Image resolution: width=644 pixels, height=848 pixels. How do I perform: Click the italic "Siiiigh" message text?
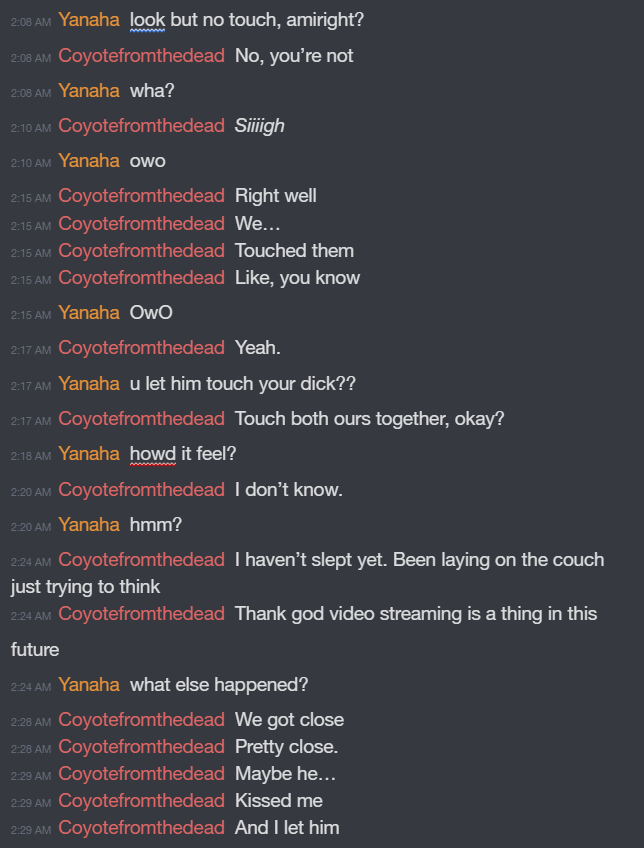coord(259,126)
